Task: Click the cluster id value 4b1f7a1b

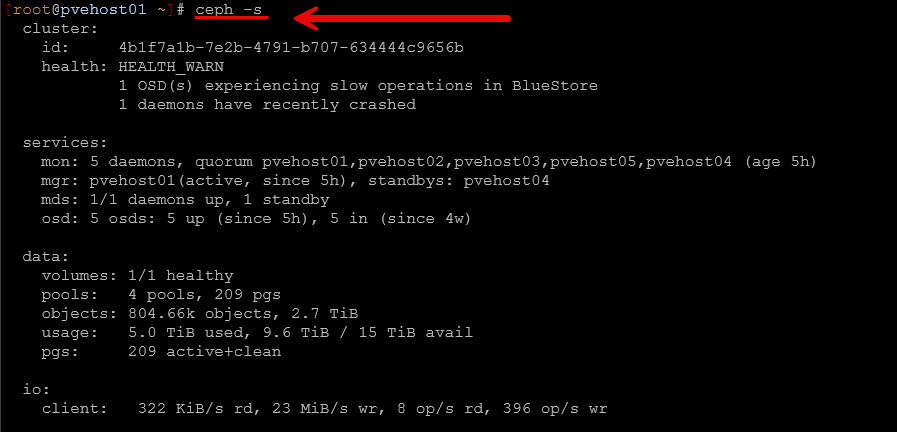Action: 290,48
